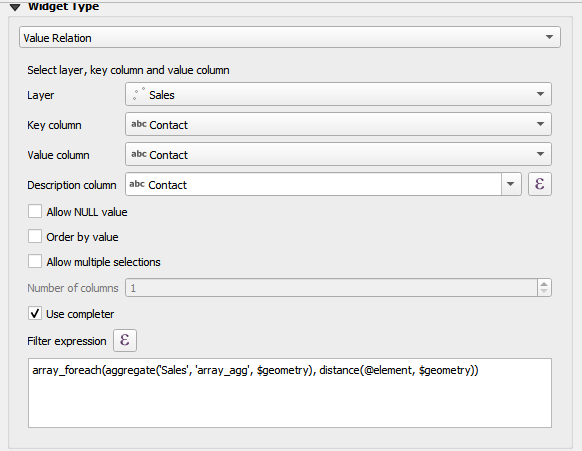Click the 'Description column' label
The width and height of the screenshot is (582, 451).
(x=72, y=185)
